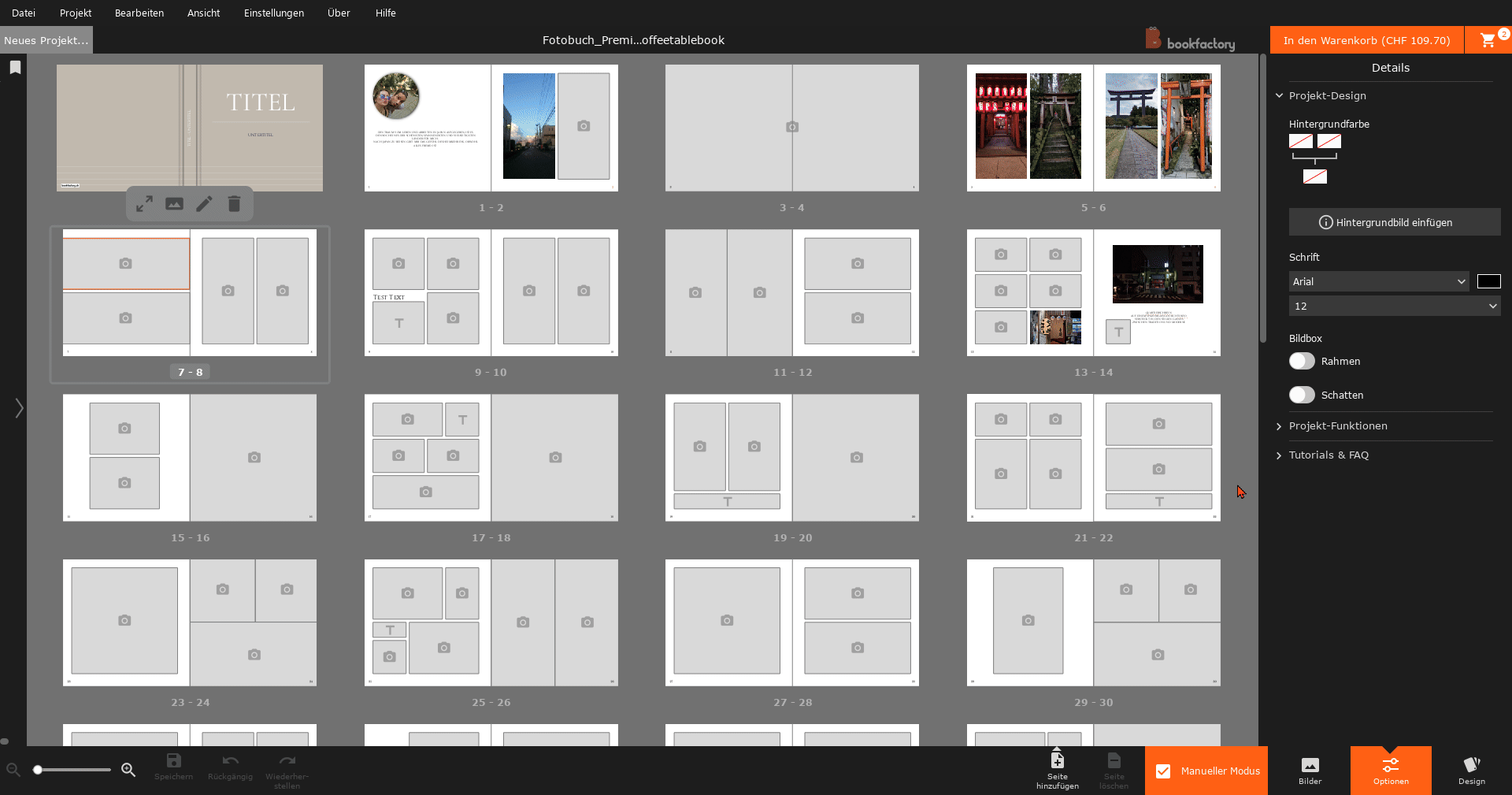
Task: Click camera placeholder on right page 20
Action: click(857, 457)
